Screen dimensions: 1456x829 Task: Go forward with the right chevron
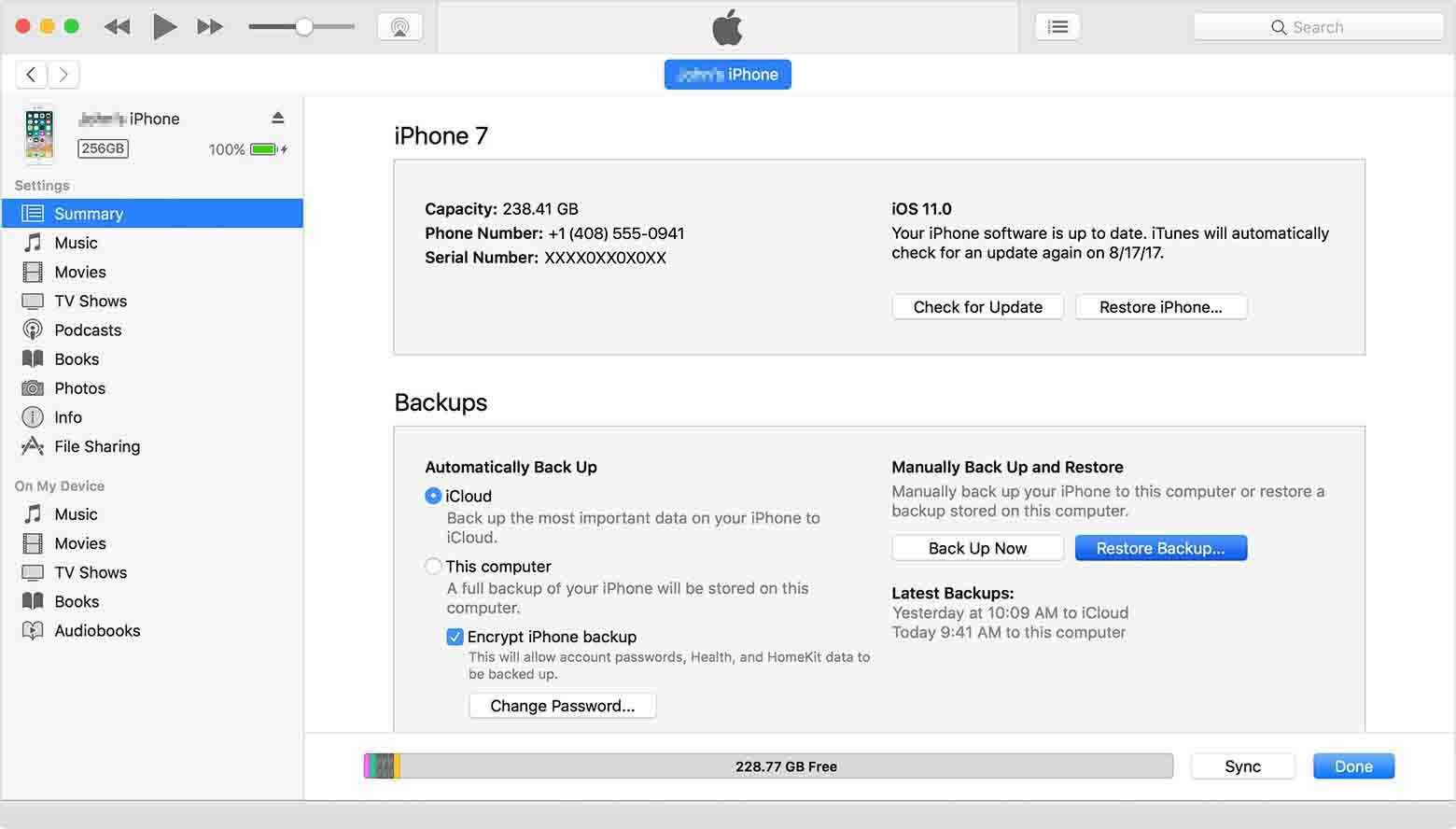[x=63, y=75]
